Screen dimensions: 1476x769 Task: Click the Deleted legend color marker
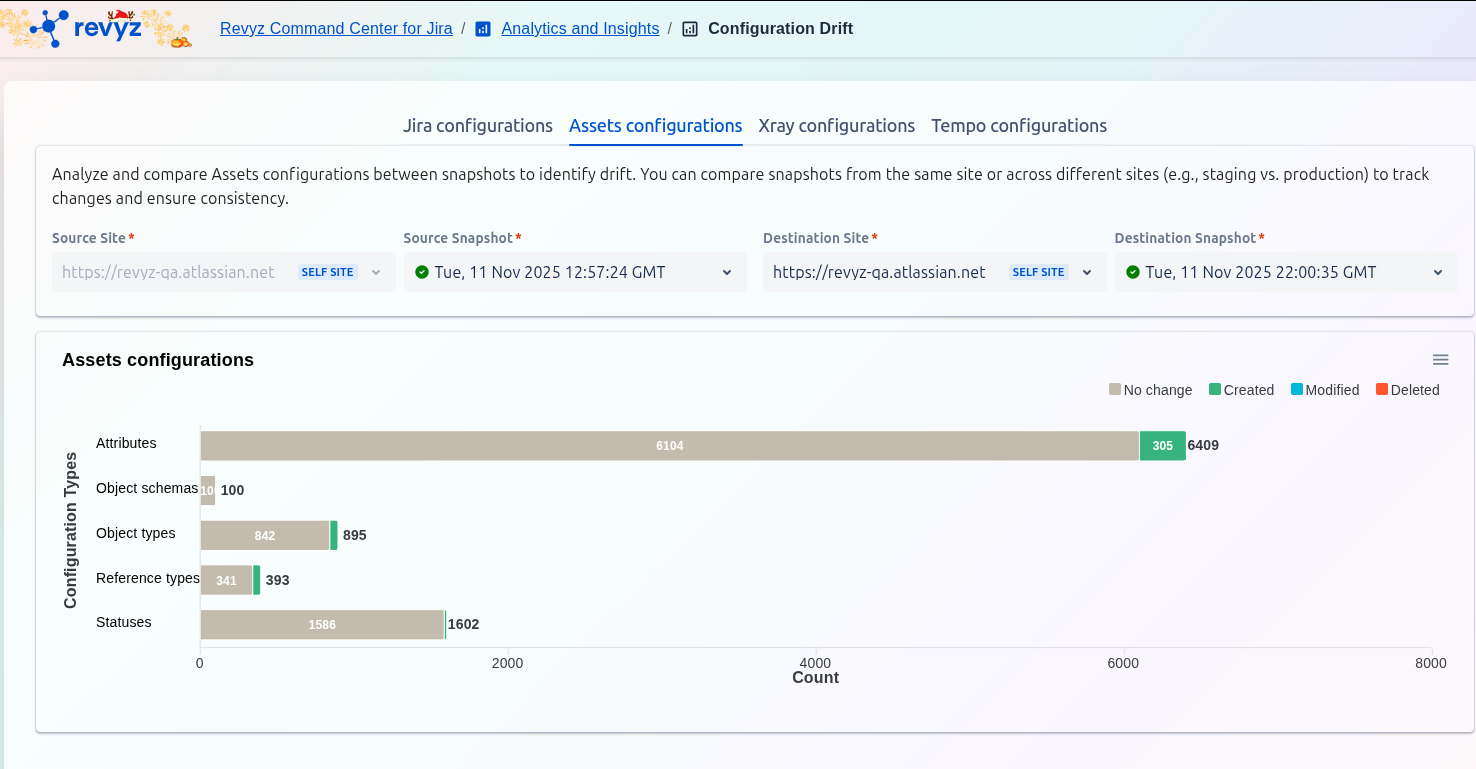[x=1382, y=390]
